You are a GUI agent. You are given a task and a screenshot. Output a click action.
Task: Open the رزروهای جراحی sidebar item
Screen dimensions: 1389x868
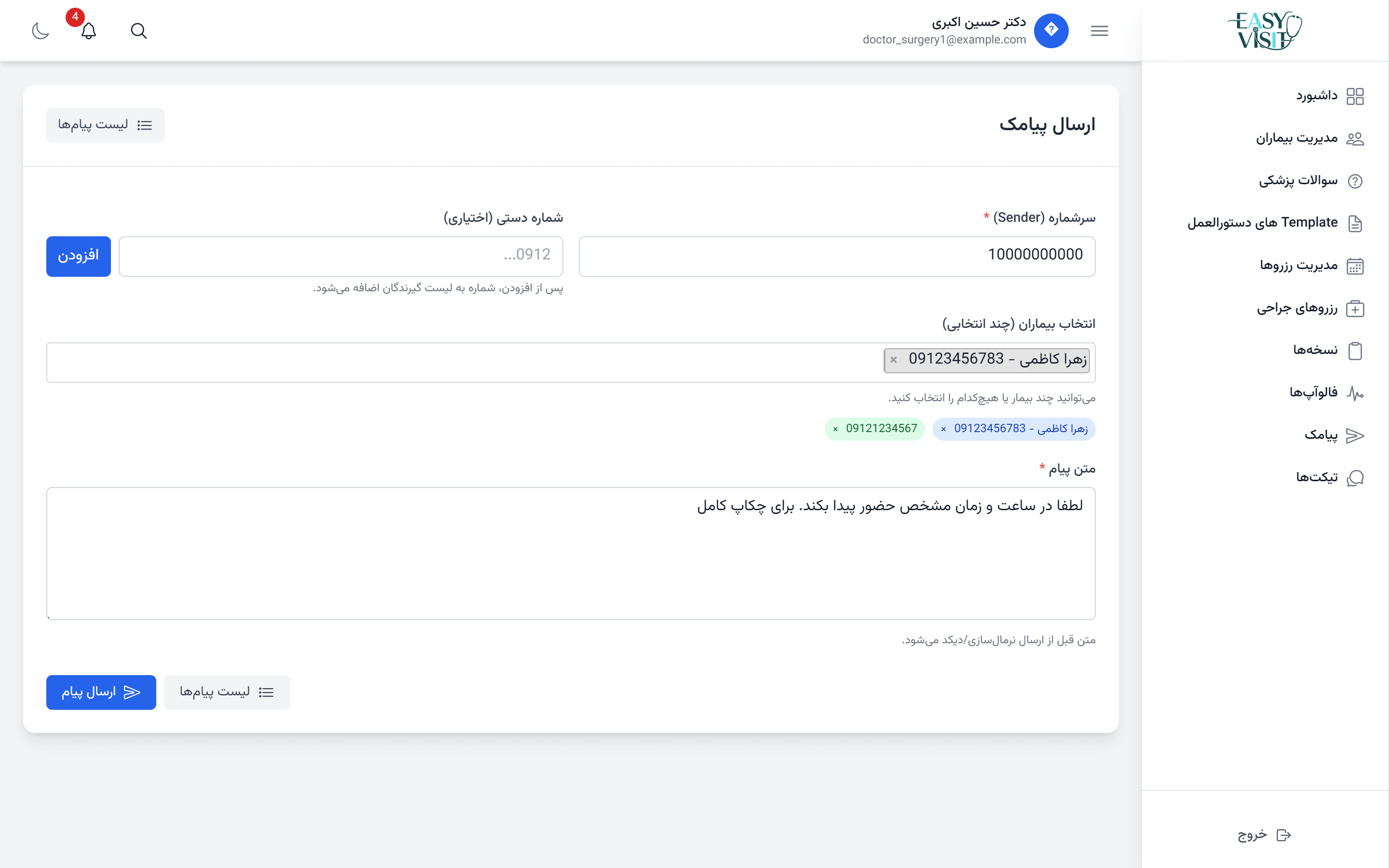pyautogui.click(x=1297, y=308)
